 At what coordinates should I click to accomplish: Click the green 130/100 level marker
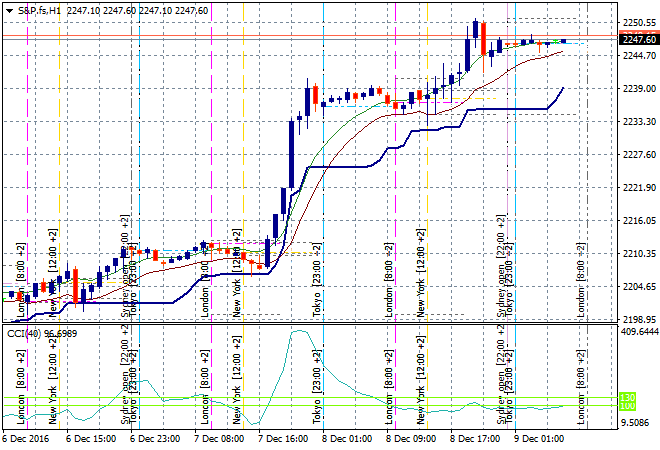(627, 401)
